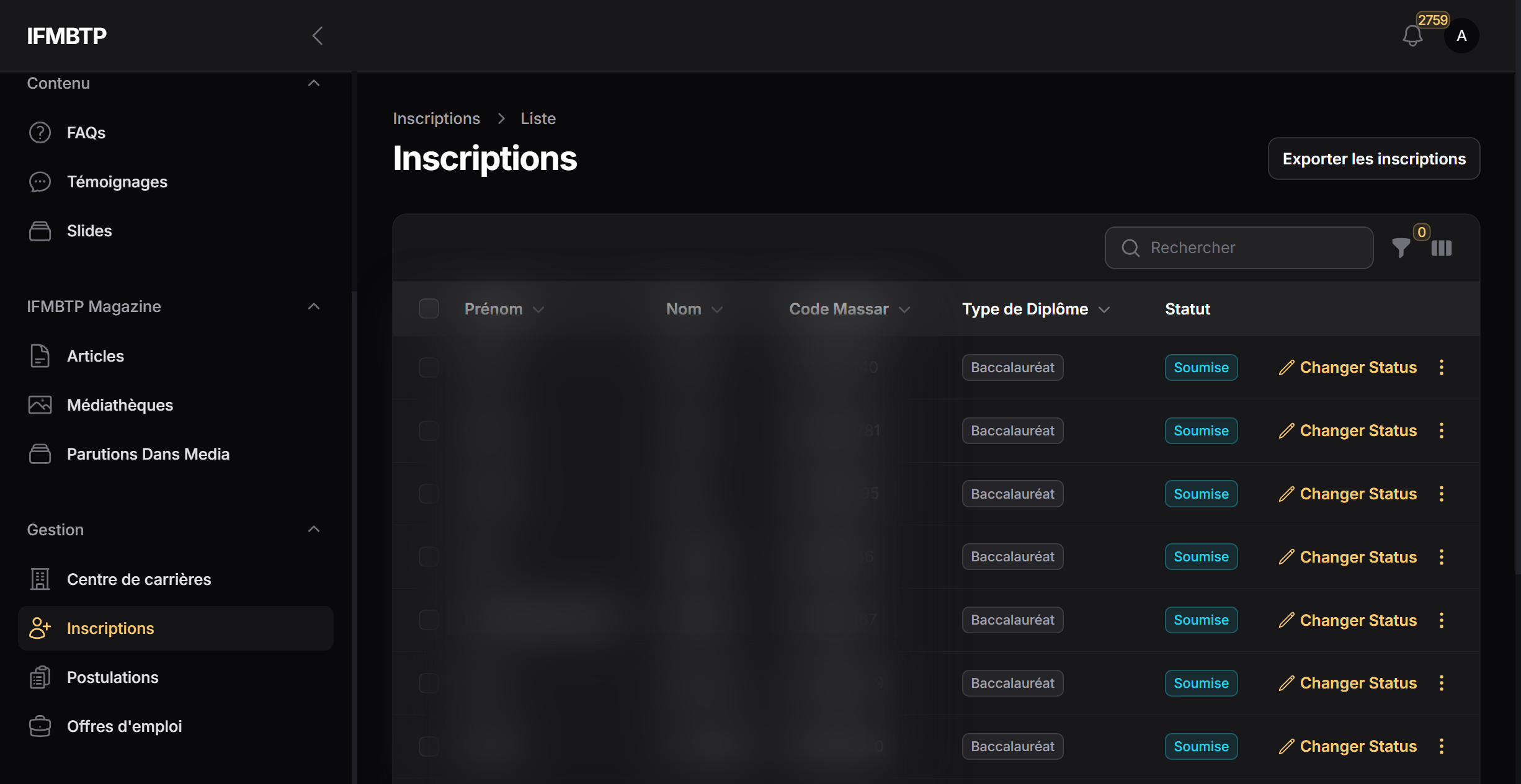This screenshot has width=1521, height=784.
Task: Open Inscriptions in the sidebar menu
Action: 176,628
